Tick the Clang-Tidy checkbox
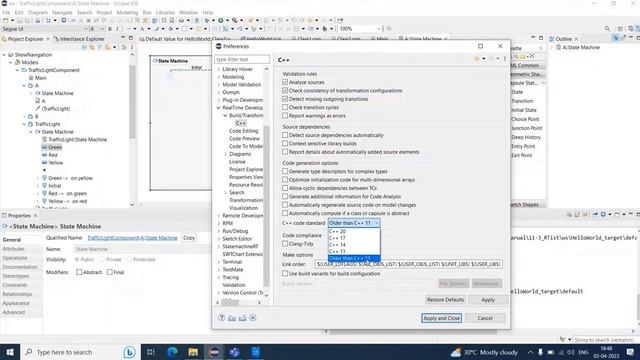 [x=285, y=244]
